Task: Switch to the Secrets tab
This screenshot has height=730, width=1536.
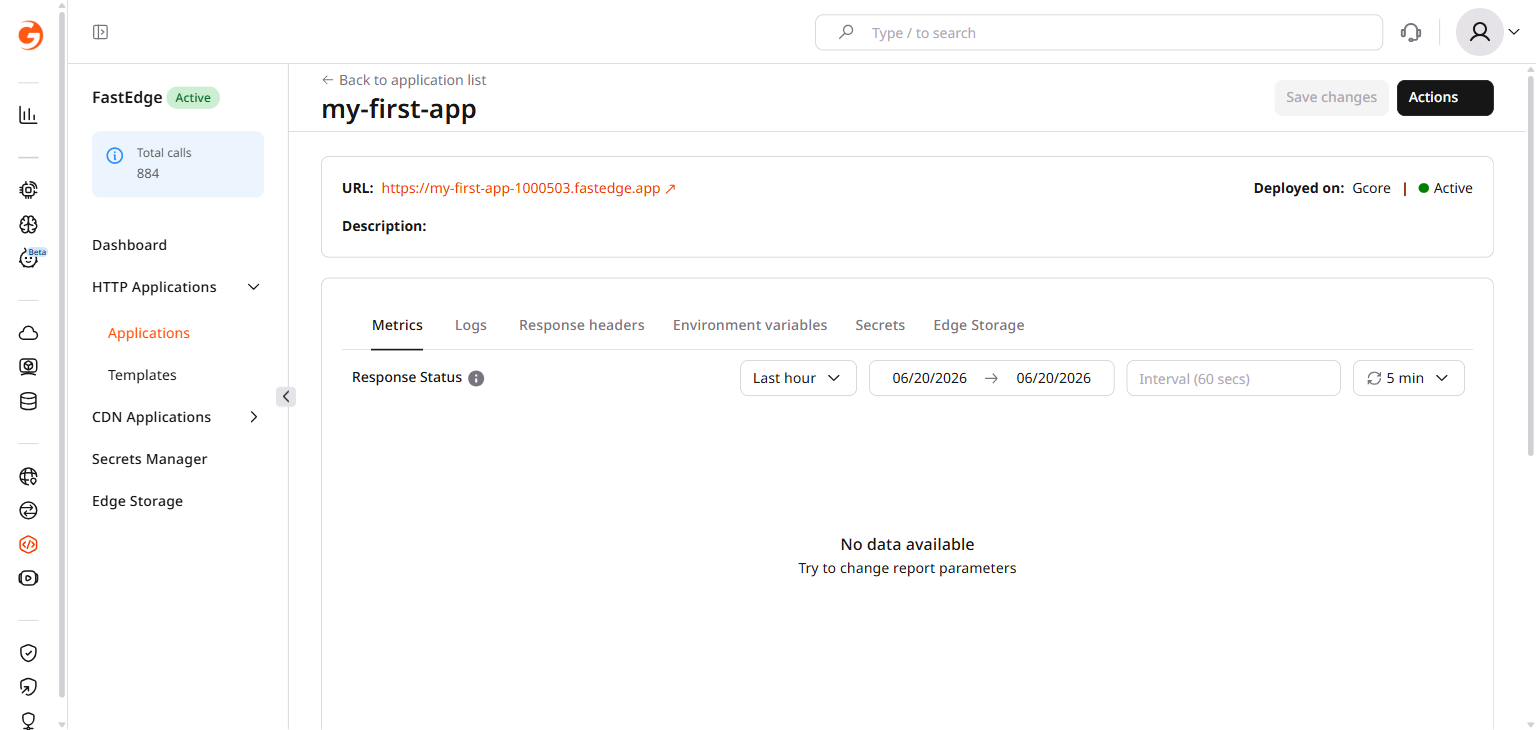Action: [880, 325]
